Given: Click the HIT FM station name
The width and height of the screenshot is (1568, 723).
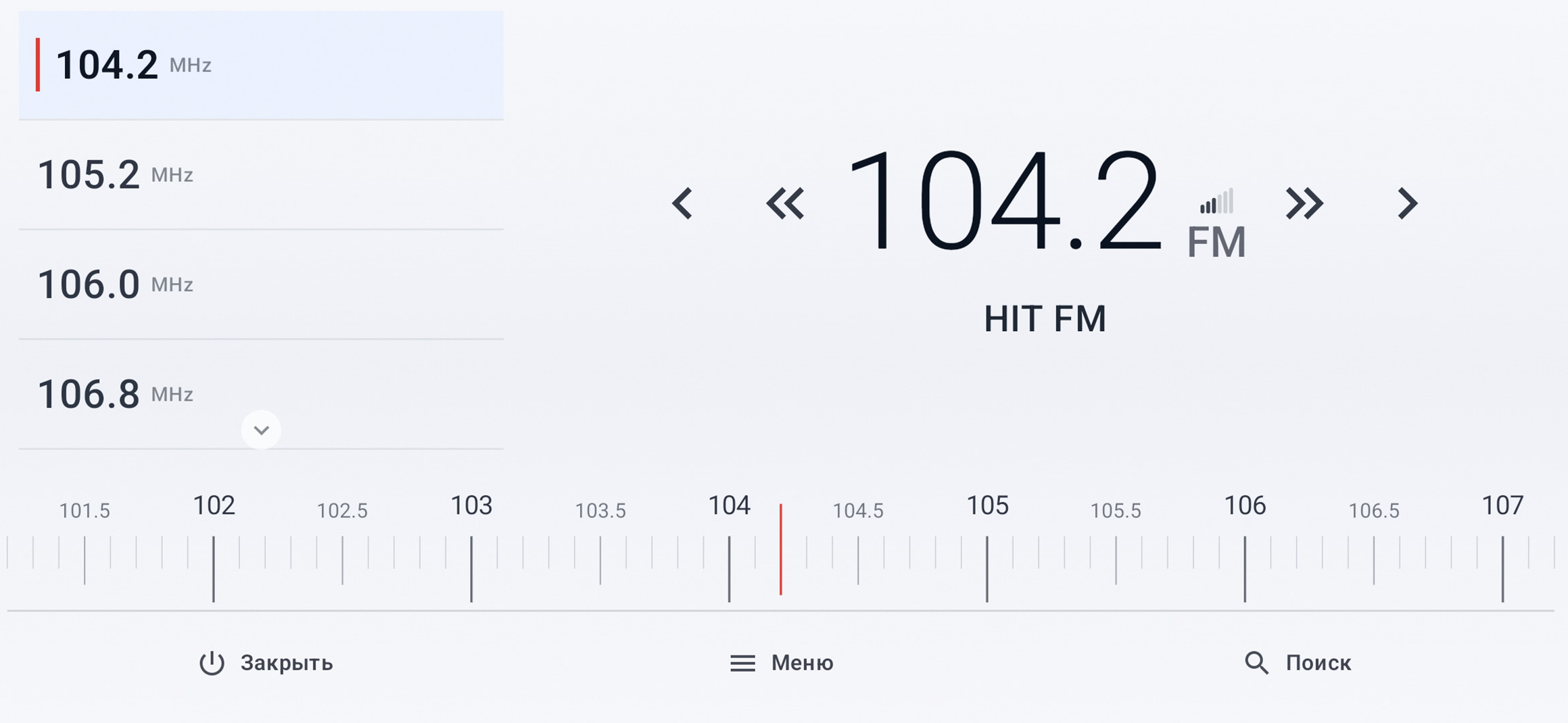Looking at the screenshot, I should click(x=1045, y=319).
